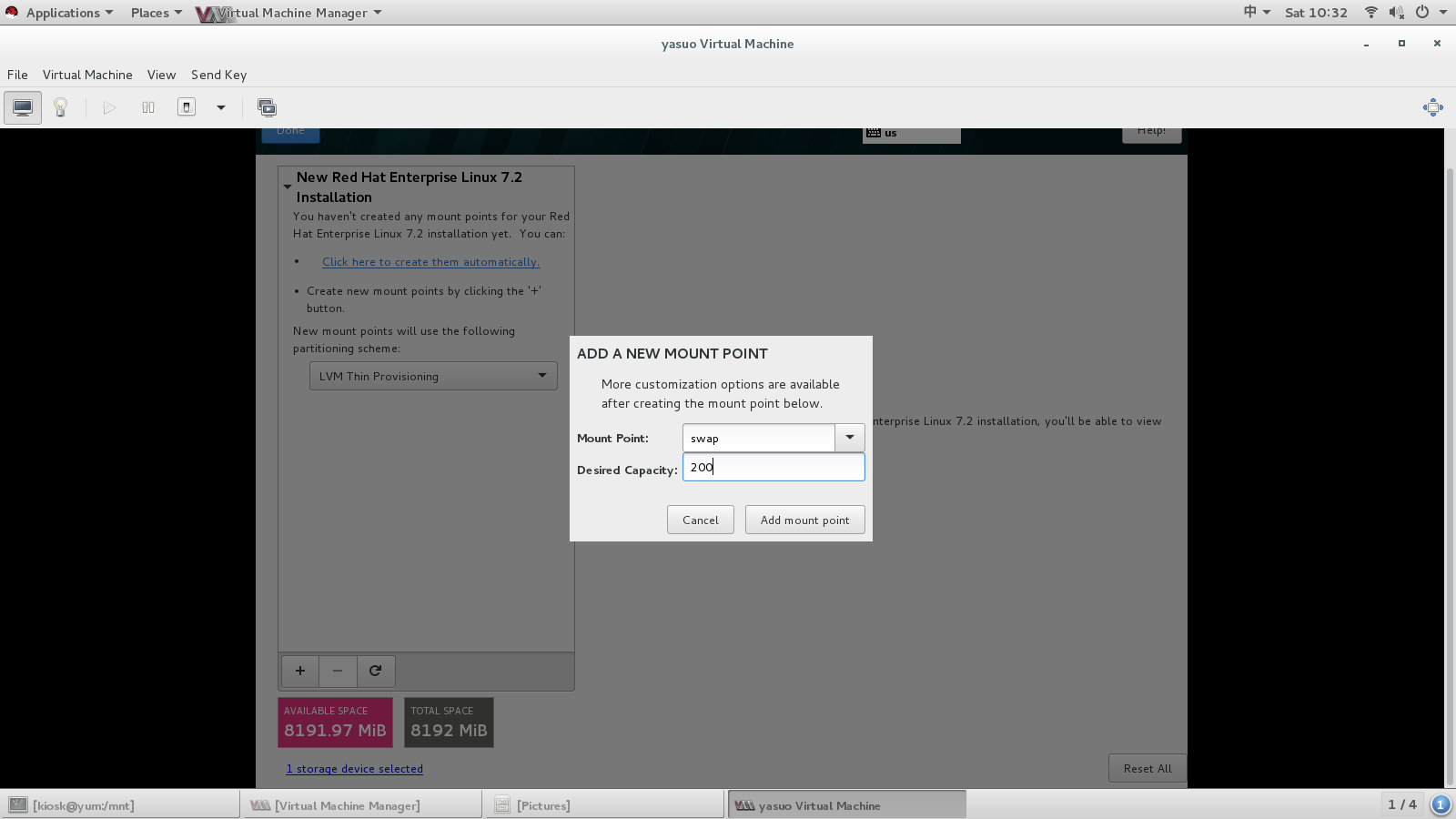Click the Add mount point button
The width and height of the screenshot is (1456, 819).
[805, 520]
